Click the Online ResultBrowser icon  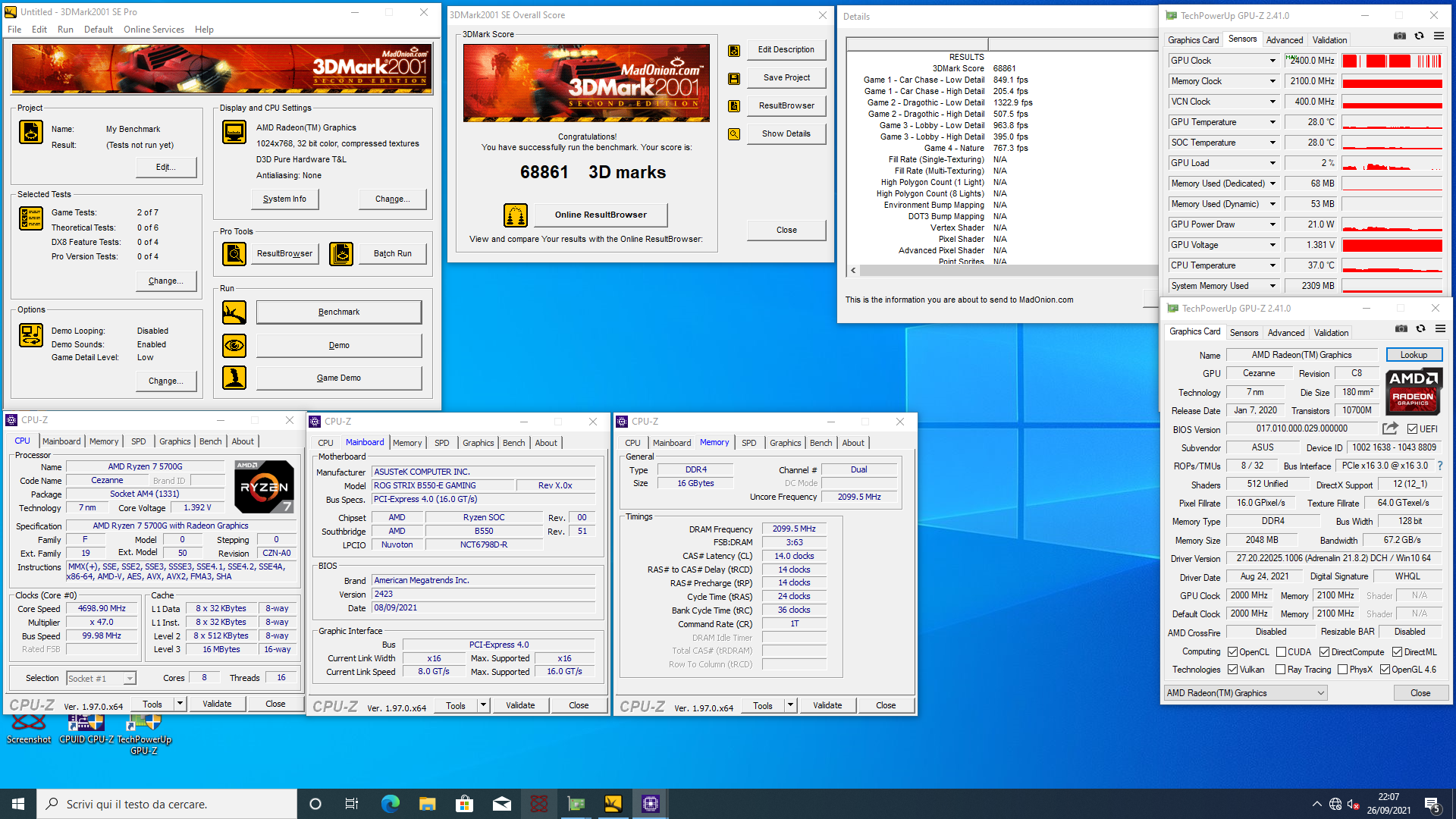tap(516, 215)
